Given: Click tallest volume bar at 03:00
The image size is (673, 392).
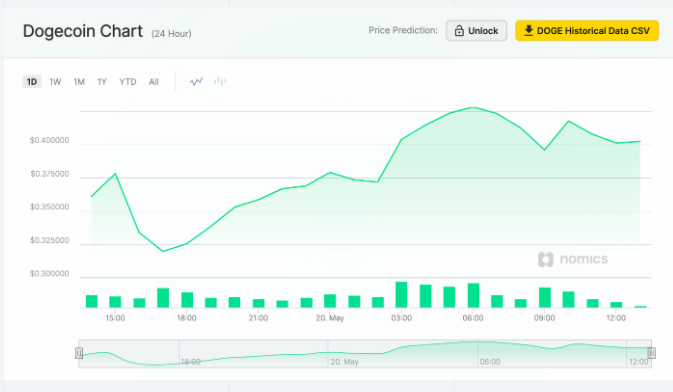Looking at the screenshot, I should point(401,295).
